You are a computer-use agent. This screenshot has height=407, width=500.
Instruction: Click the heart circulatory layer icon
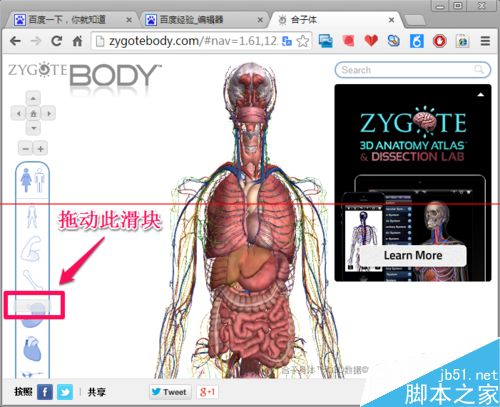point(32,349)
